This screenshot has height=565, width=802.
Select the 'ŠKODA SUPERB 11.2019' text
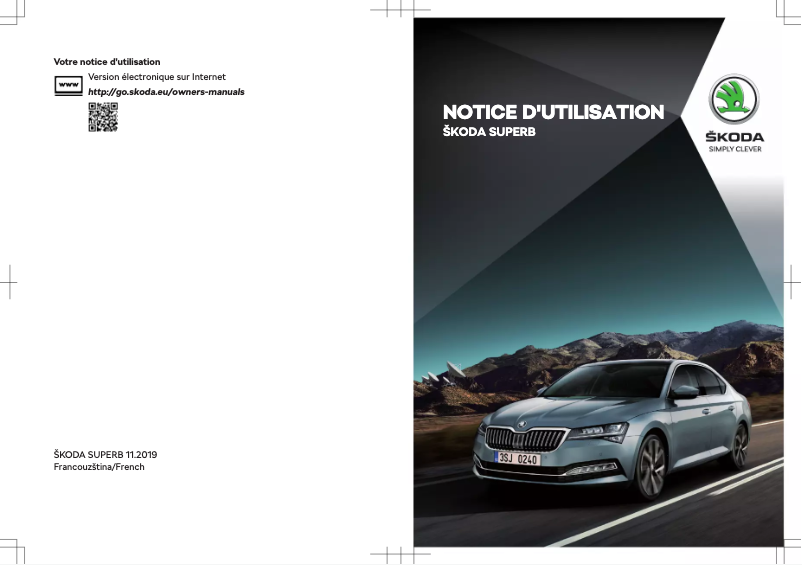click(x=105, y=455)
